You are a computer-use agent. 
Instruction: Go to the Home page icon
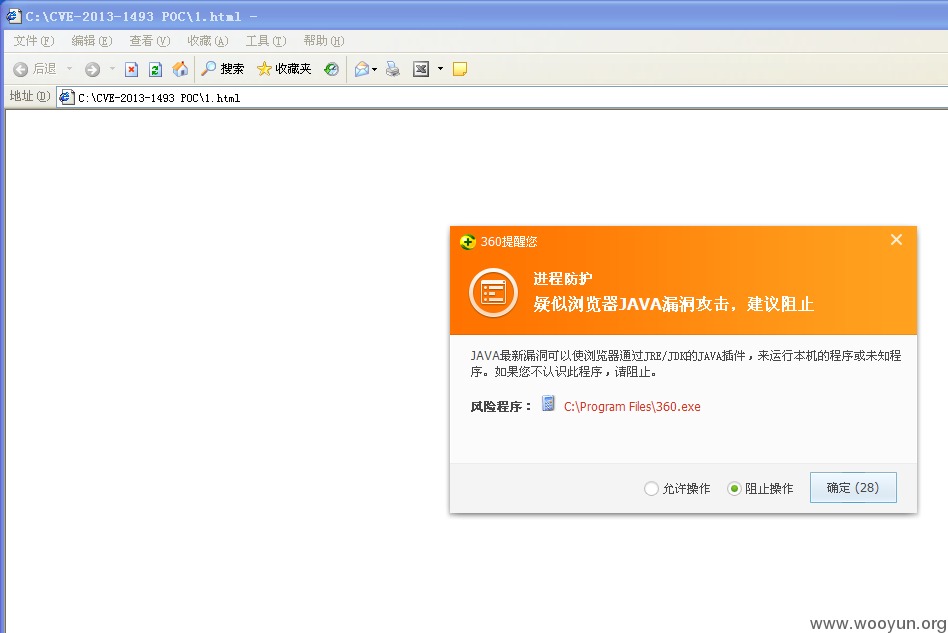(x=180, y=69)
